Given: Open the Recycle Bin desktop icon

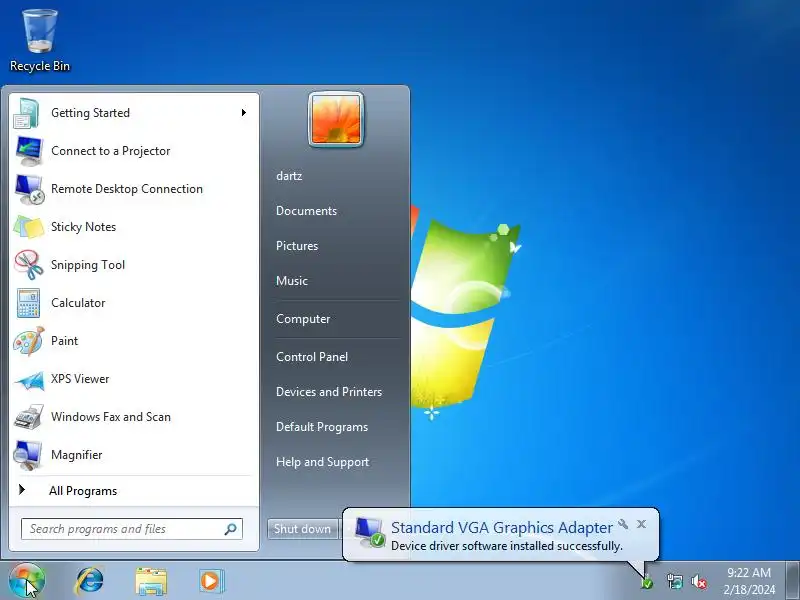Looking at the screenshot, I should click(40, 41).
